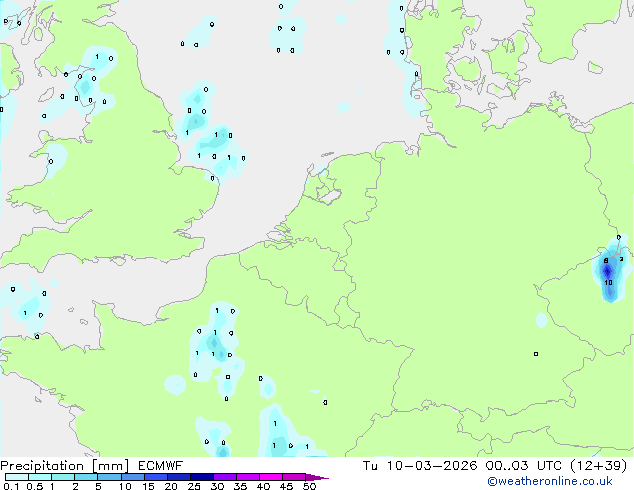634x490 pixels.
Task: Click the 'ECMWF' model label
Action: [x=161, y=466]
